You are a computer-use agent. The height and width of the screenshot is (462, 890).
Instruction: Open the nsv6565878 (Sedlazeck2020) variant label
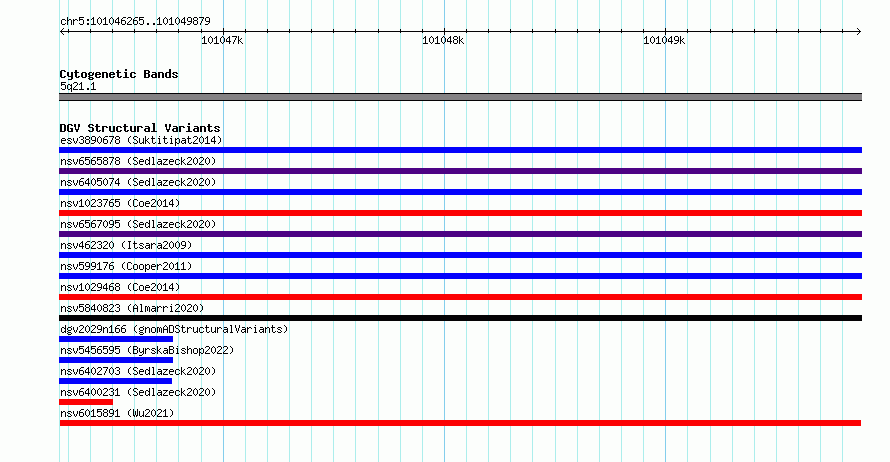tap(138, 161)
